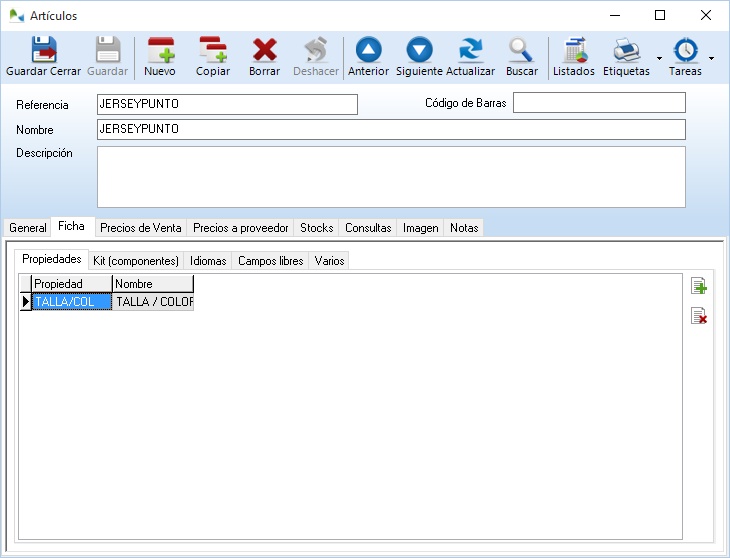The image size is (730, 558).
Task: Open the Stocks tab
Action: pyautogui.click(x=316, y=228)
